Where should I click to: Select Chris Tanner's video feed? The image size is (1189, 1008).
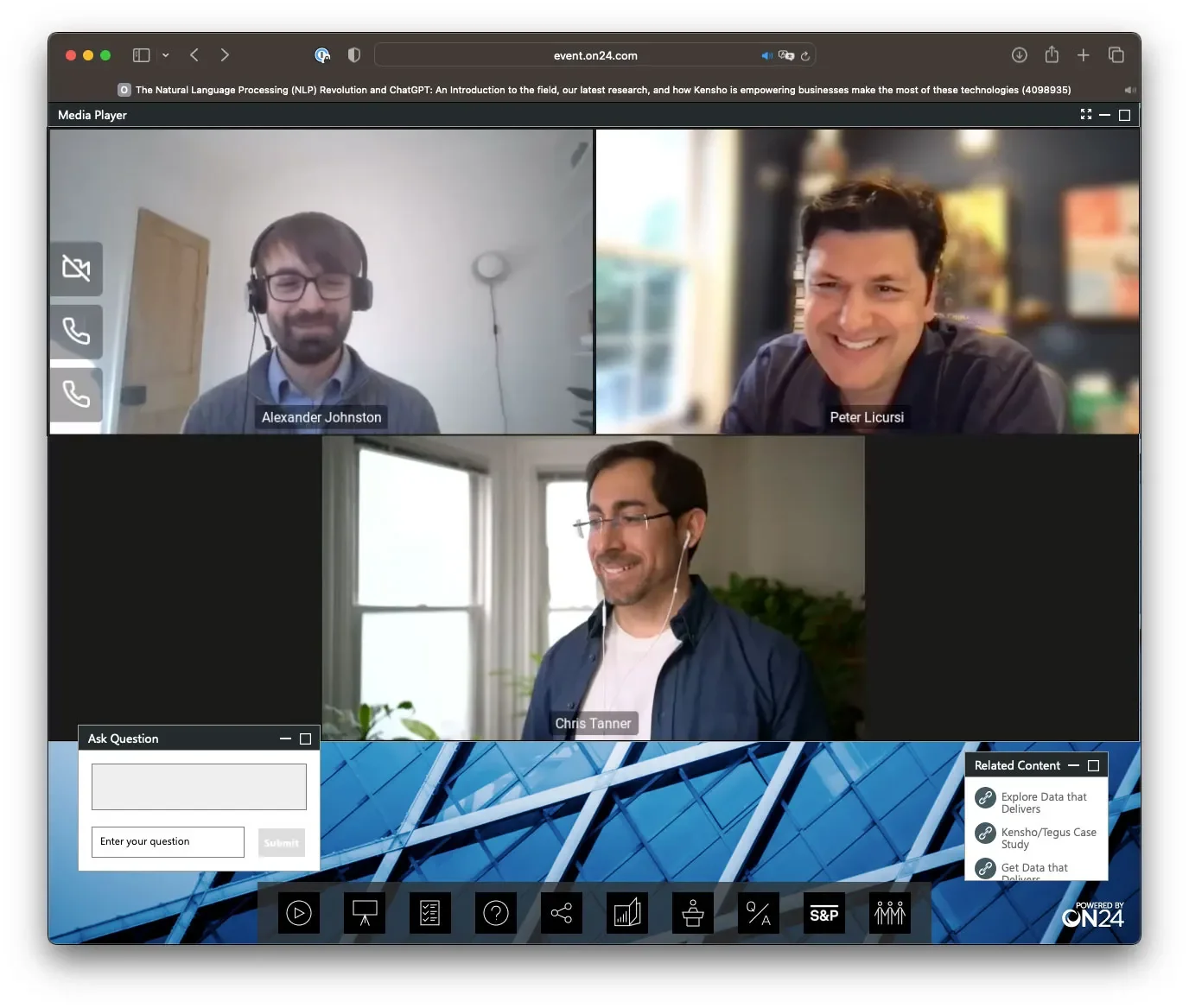[594, 587]
